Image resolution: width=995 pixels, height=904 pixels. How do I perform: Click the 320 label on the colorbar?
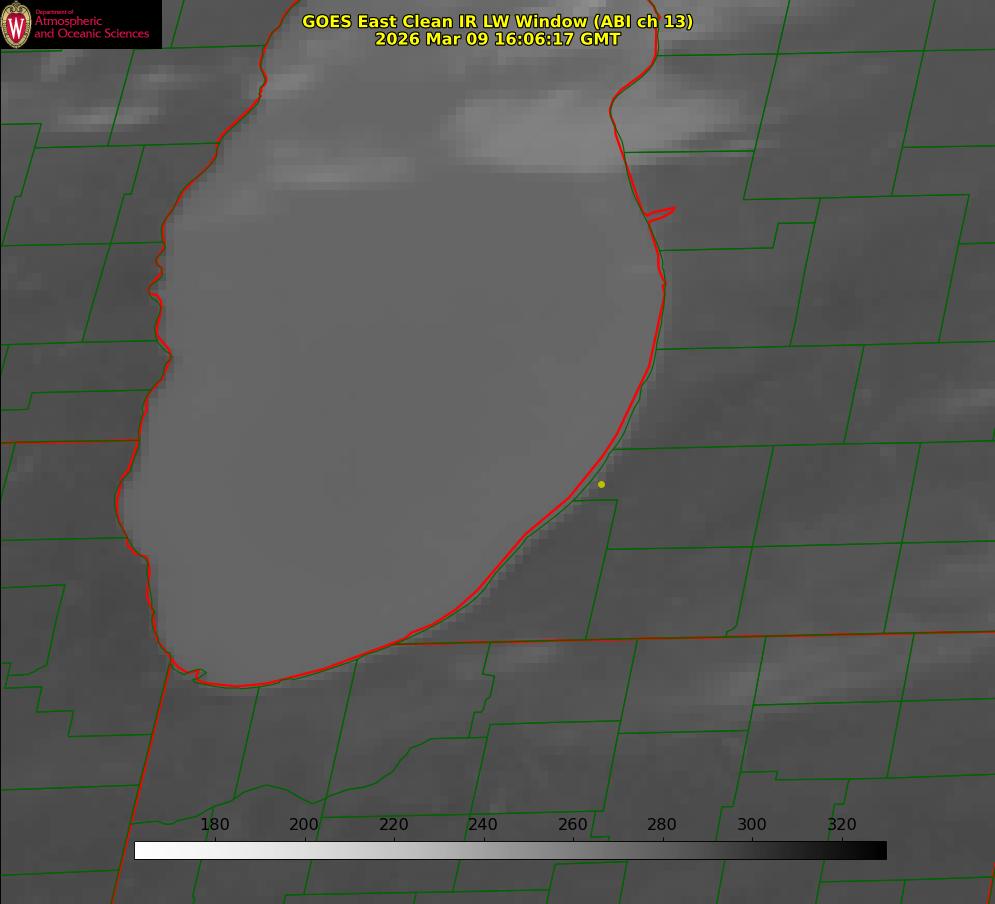pyautogui.click(x=841, y=825)
